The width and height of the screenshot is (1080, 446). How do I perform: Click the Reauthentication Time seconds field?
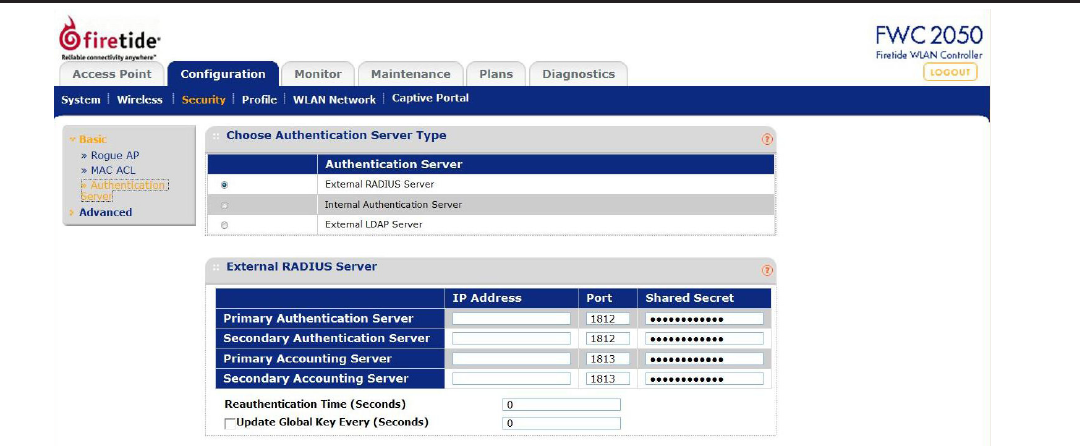[561, 405]
